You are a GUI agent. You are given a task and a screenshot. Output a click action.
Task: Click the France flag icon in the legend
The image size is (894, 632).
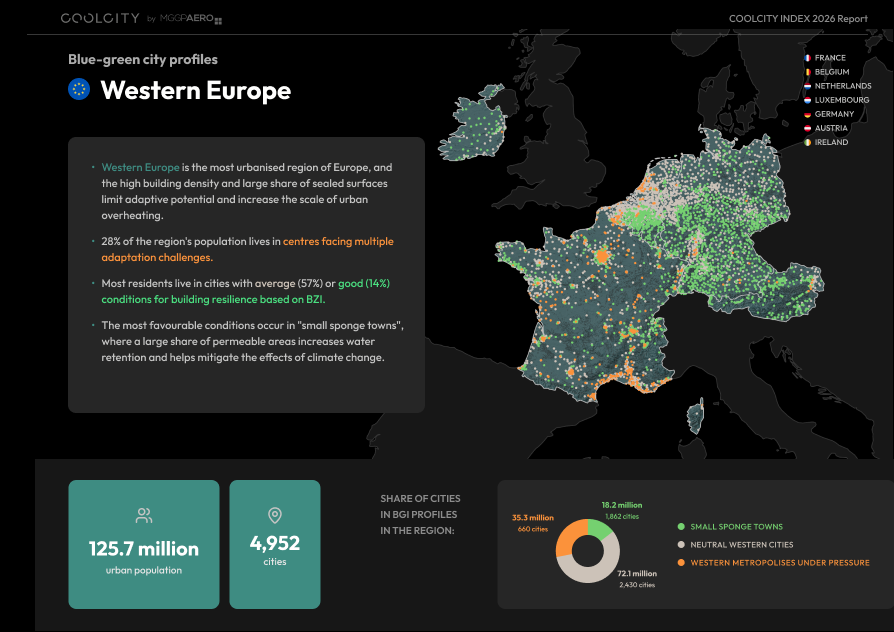[x=807, y=58]
